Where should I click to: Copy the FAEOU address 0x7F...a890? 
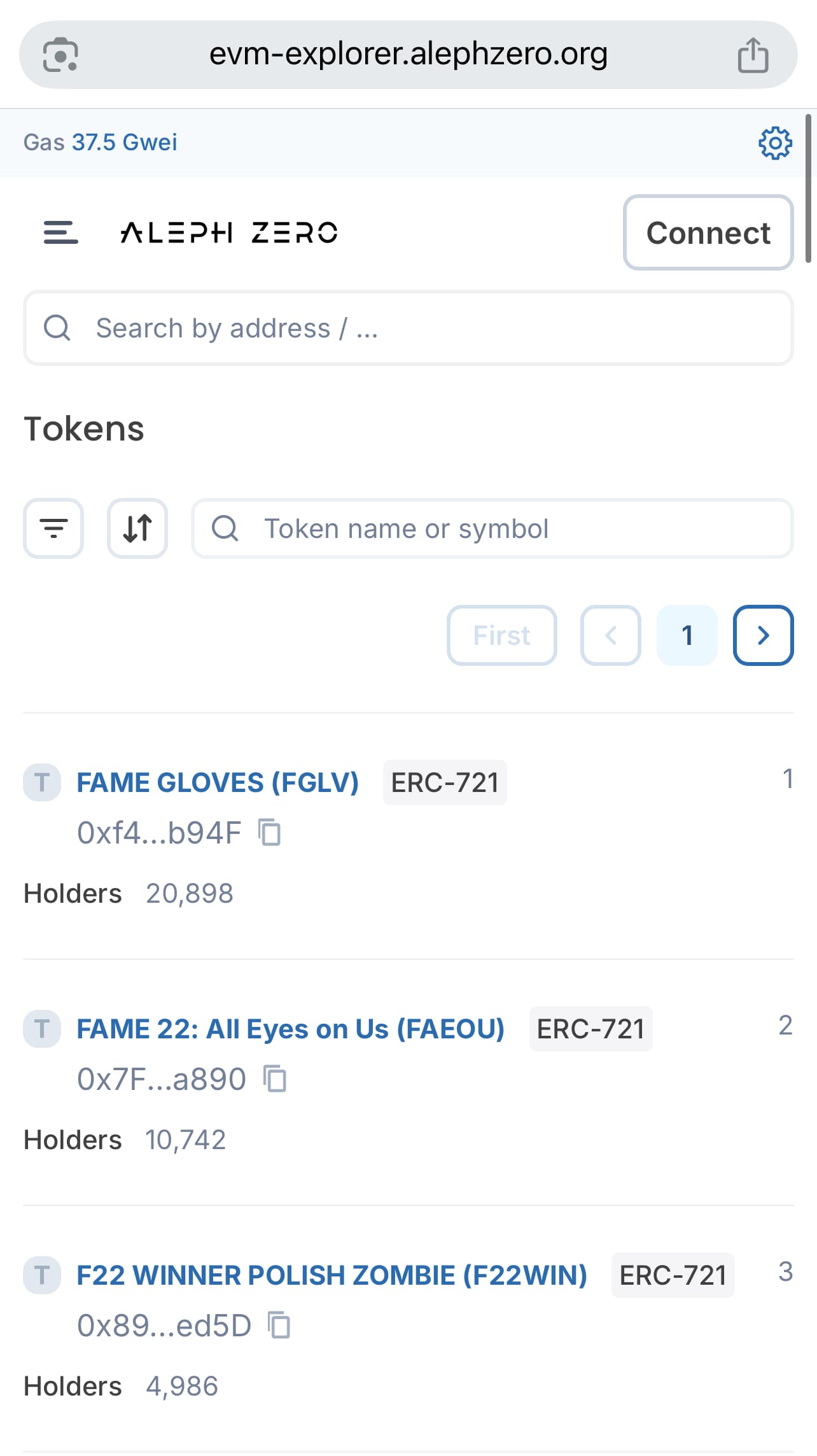click(275, 1079)
